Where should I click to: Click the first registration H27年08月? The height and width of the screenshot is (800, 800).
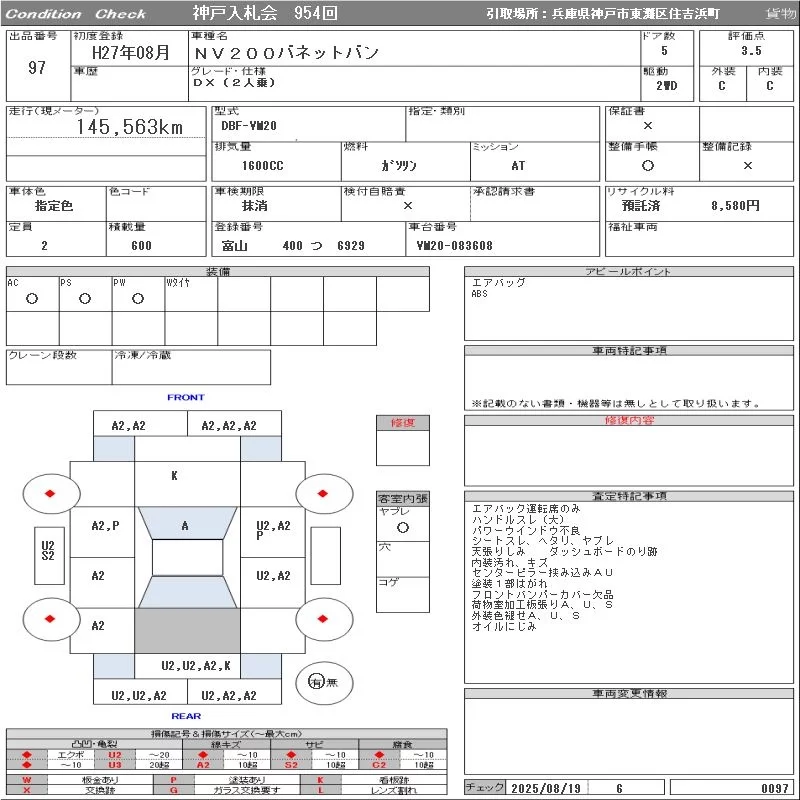pyautogui.click(x=131, y=52)
